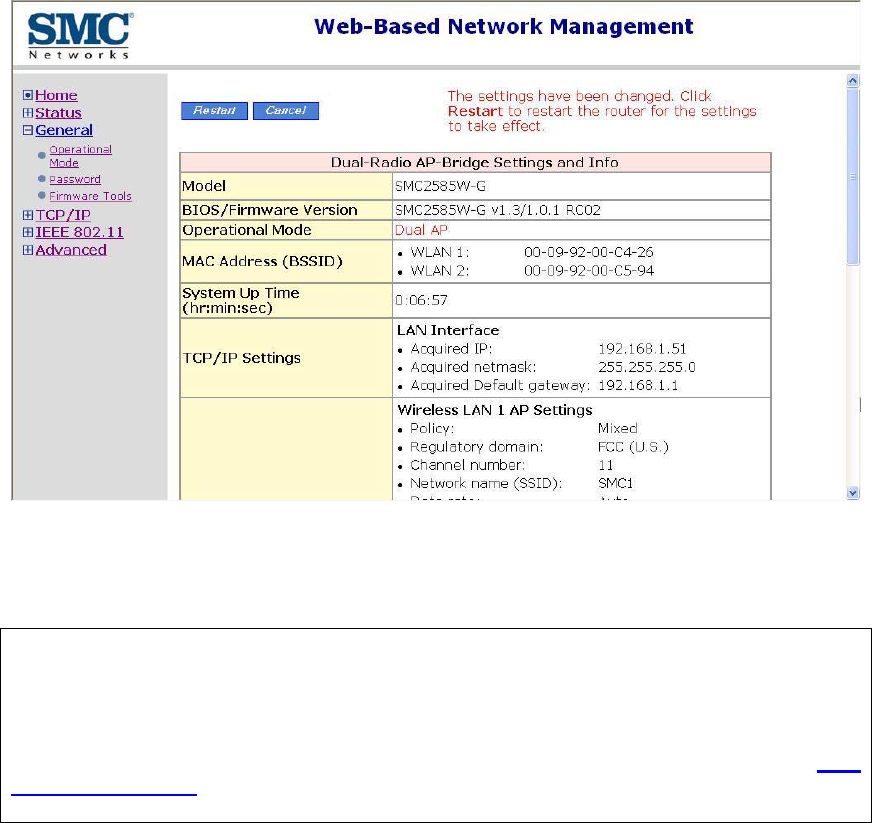
Task: Open the Password submenu link
Action: click(x=75, y=179)
